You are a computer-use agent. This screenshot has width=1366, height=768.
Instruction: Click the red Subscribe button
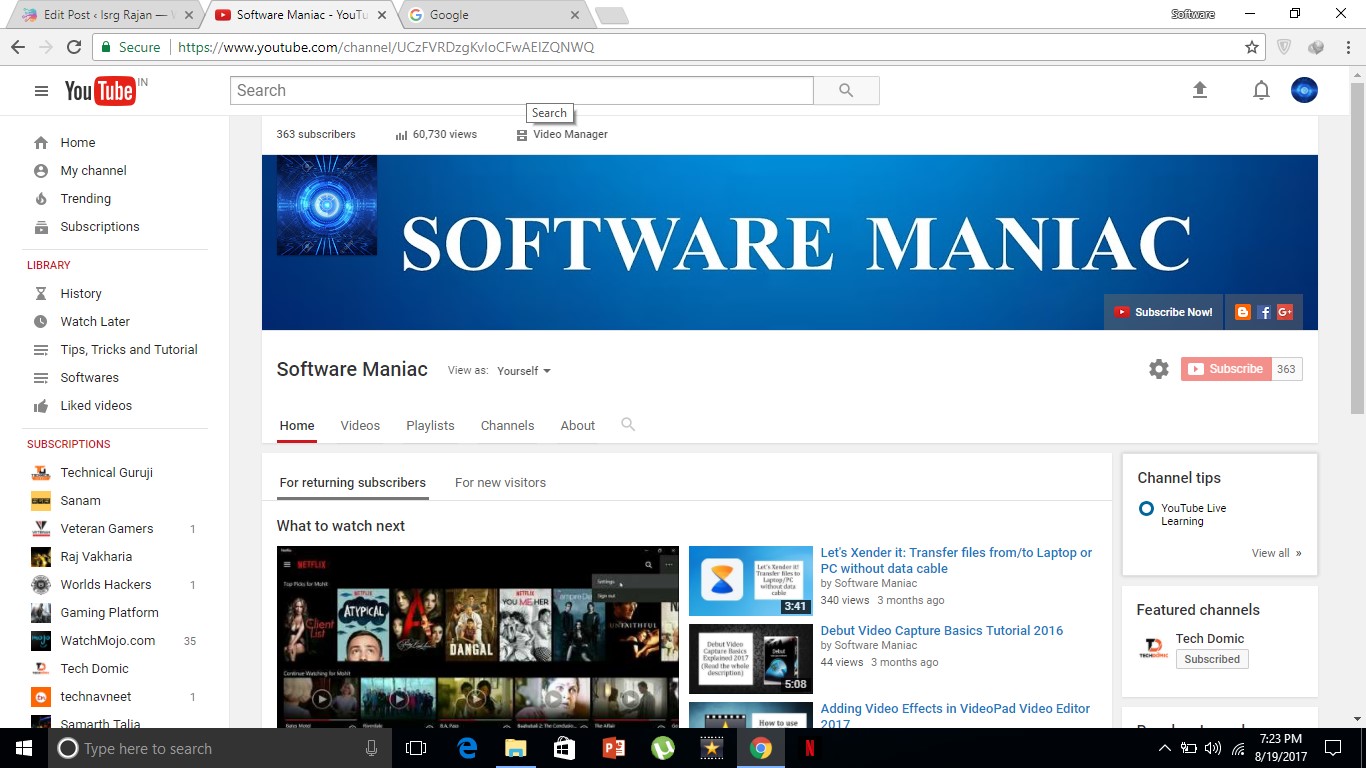coord(1226,369)
